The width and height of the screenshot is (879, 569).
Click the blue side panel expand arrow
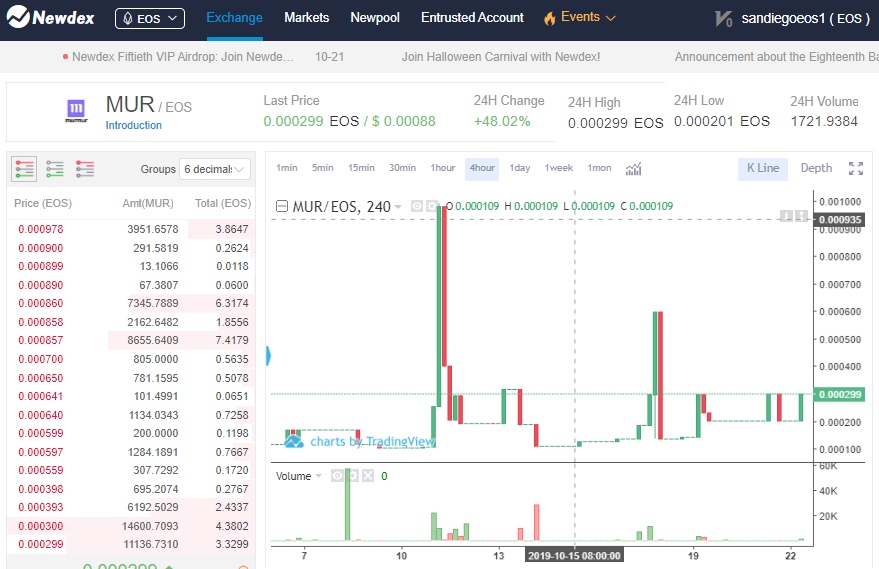click(269, 356)
